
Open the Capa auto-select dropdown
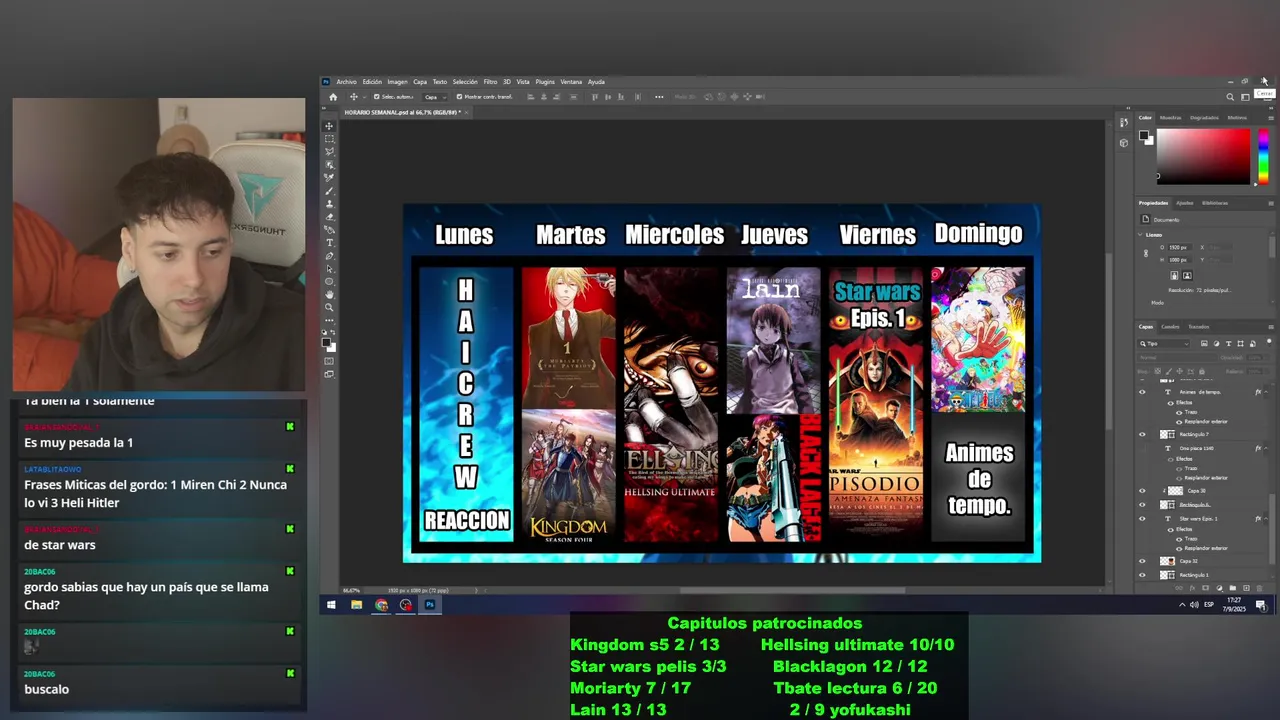tap(436, 97)
